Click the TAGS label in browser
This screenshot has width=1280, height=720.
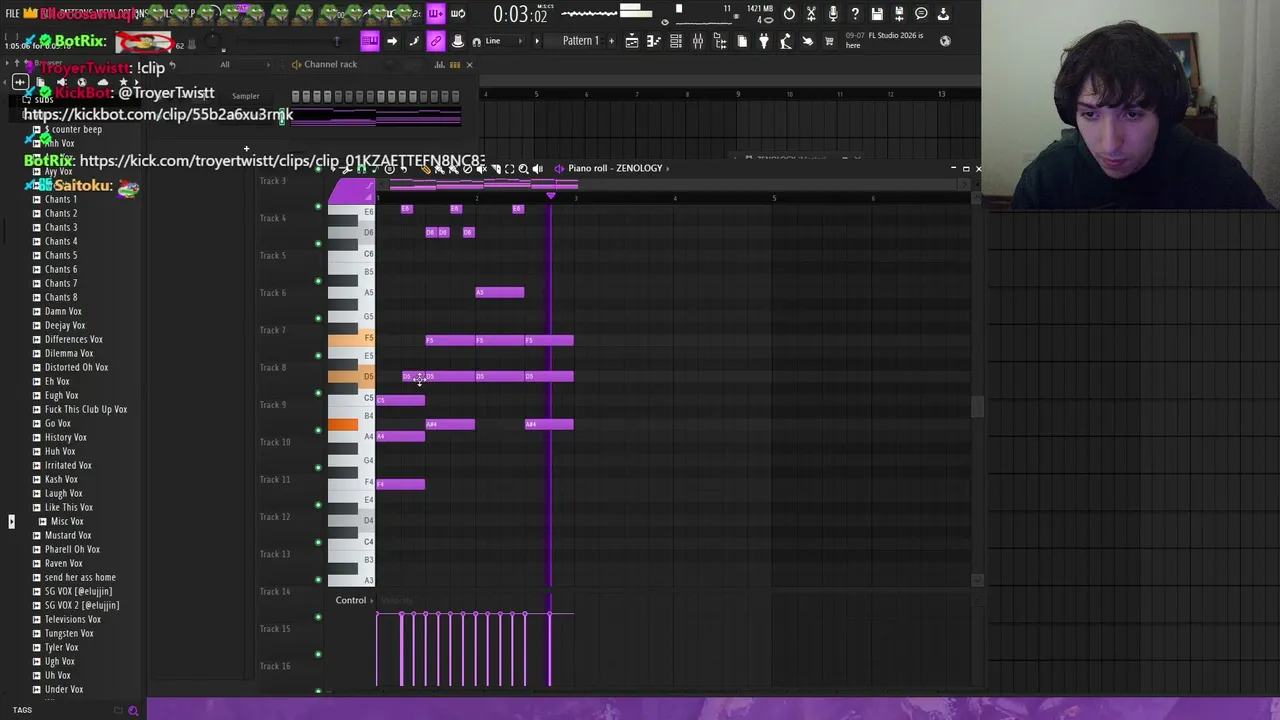point(22,710)
